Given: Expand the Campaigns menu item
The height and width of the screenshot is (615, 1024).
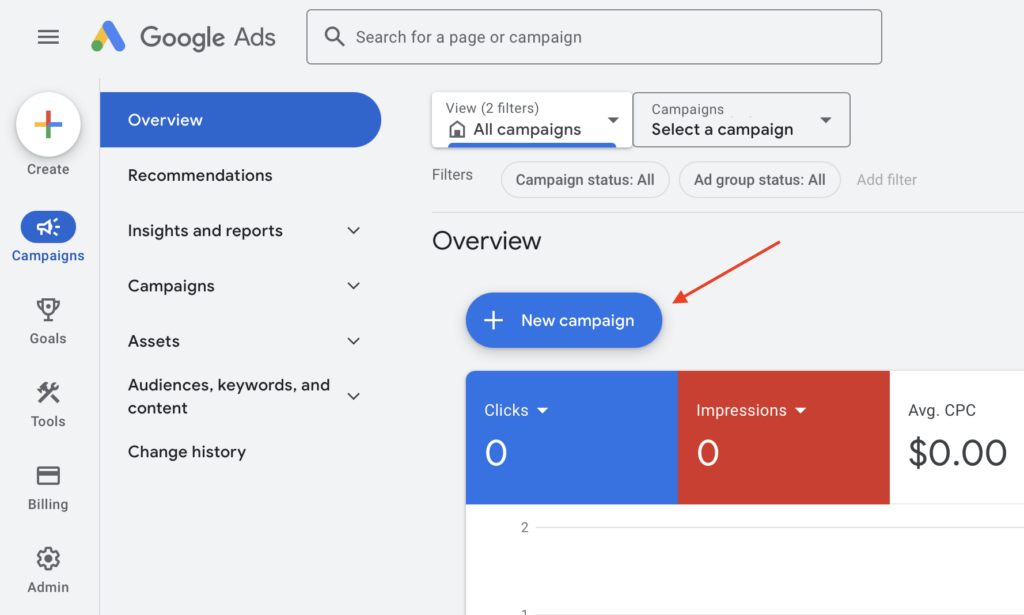Looking at the screenshot, I should click(171, 286).
